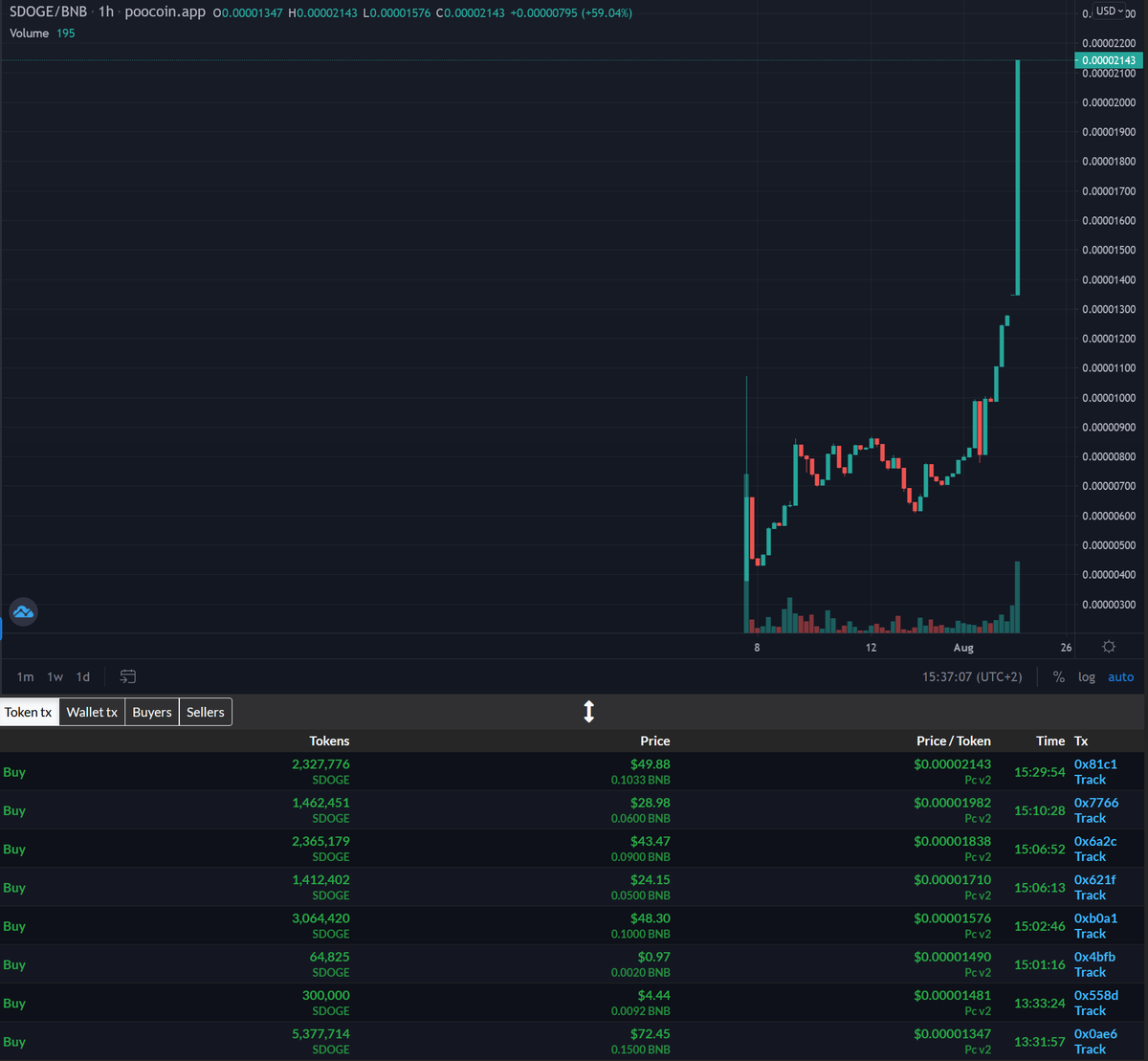1148x1061 pixels.
Task: Open transaction 0x81c1 link
Action: coord(1095,764)
